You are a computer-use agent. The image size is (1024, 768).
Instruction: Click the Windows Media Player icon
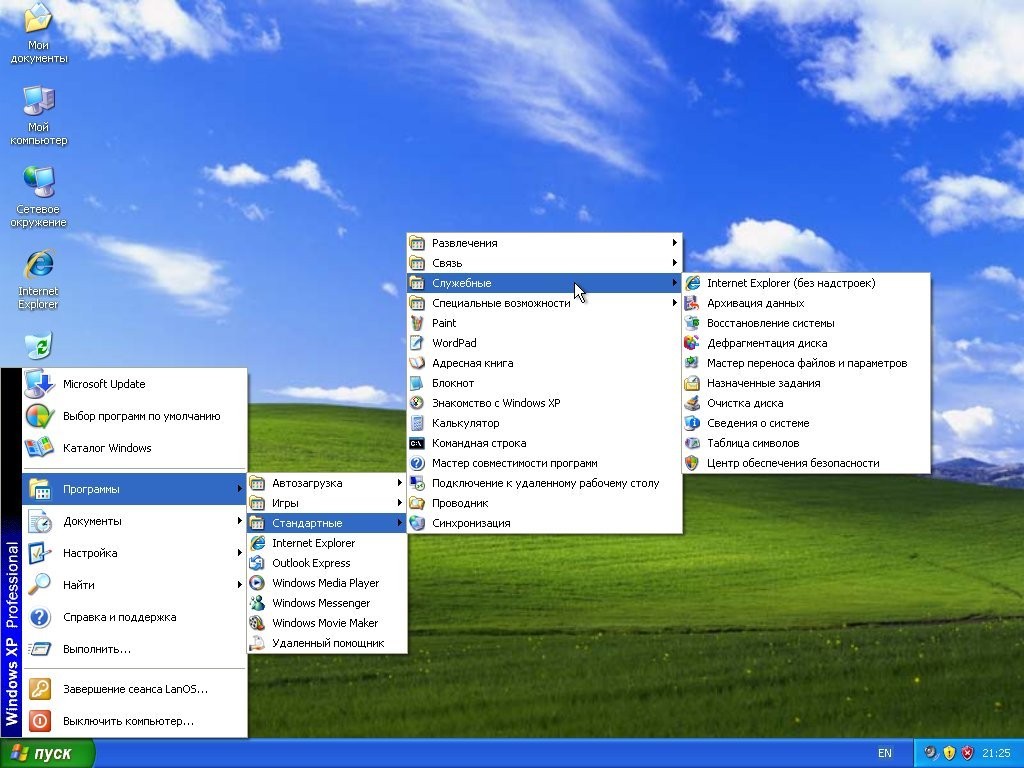tap(257, 583)
